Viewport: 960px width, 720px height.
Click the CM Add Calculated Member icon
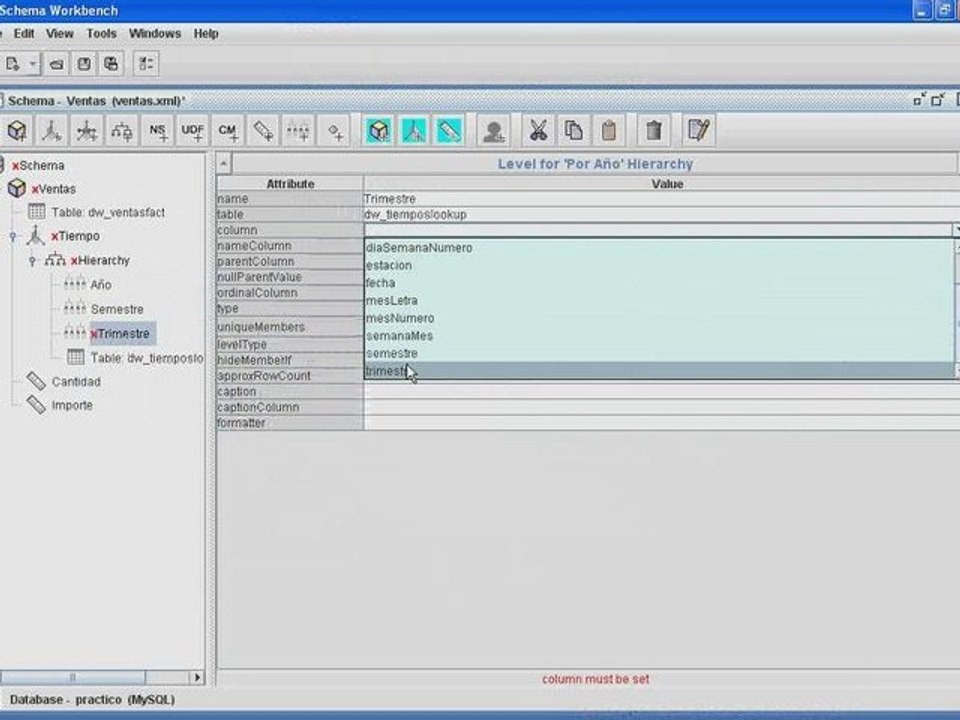click(x=228, y=130)
